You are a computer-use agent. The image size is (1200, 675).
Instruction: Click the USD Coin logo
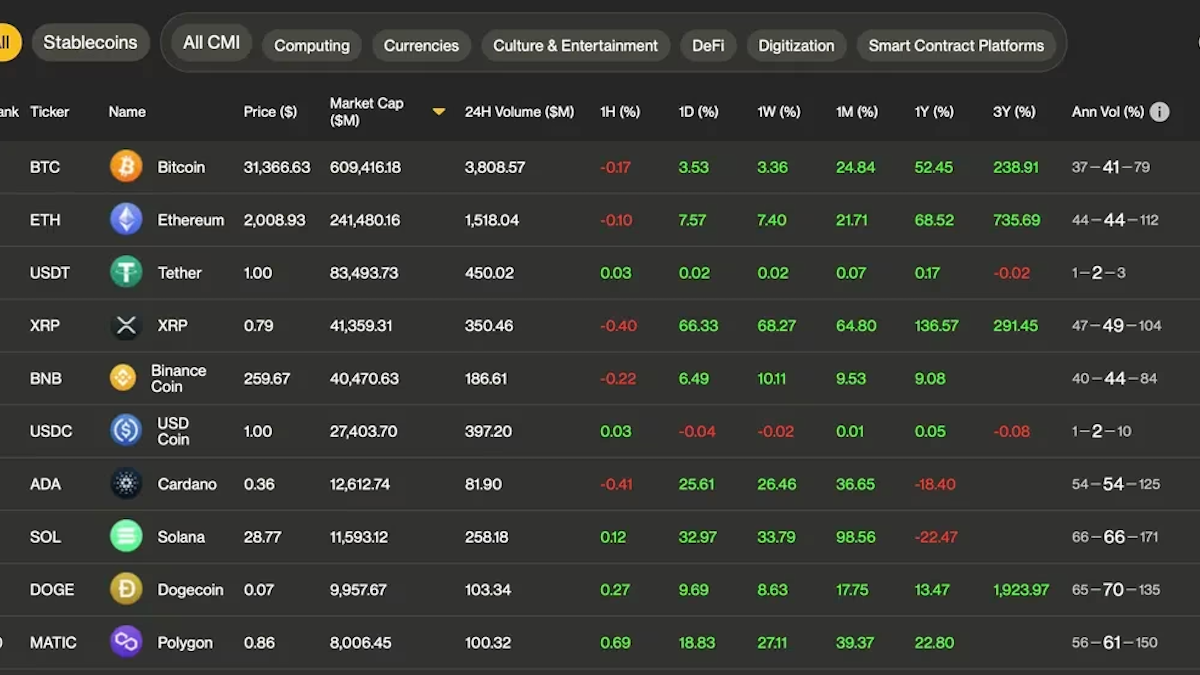coord(126,431)
